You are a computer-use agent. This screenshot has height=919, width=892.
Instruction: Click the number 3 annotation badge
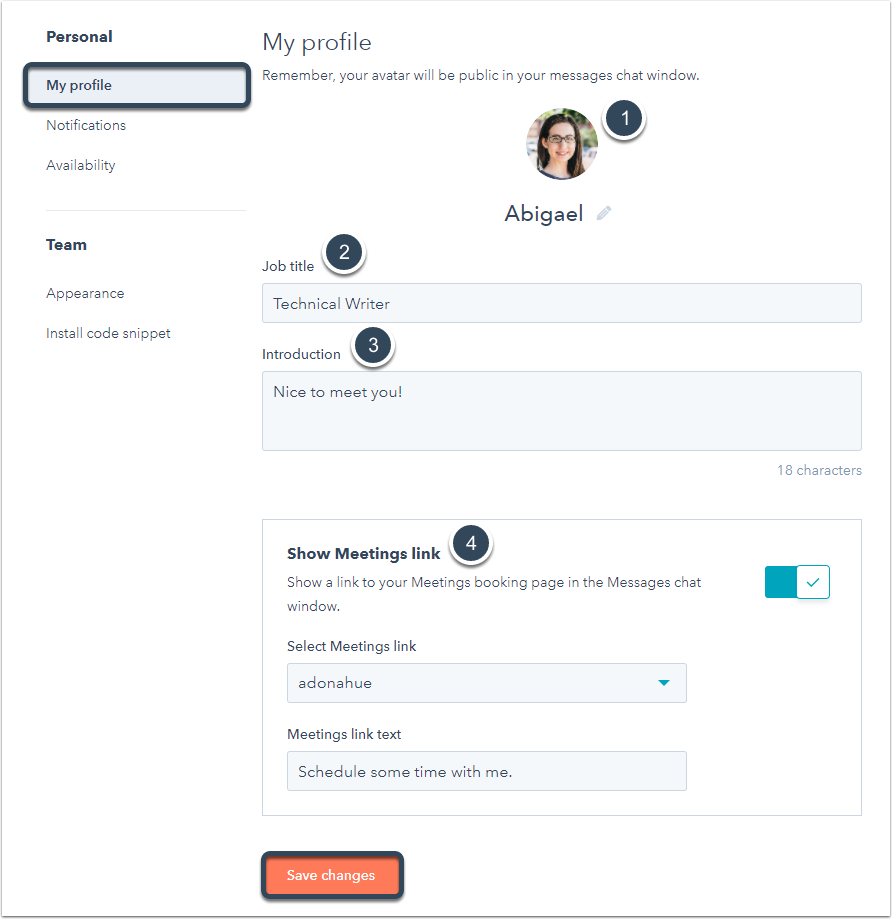[x=373, y=346]
